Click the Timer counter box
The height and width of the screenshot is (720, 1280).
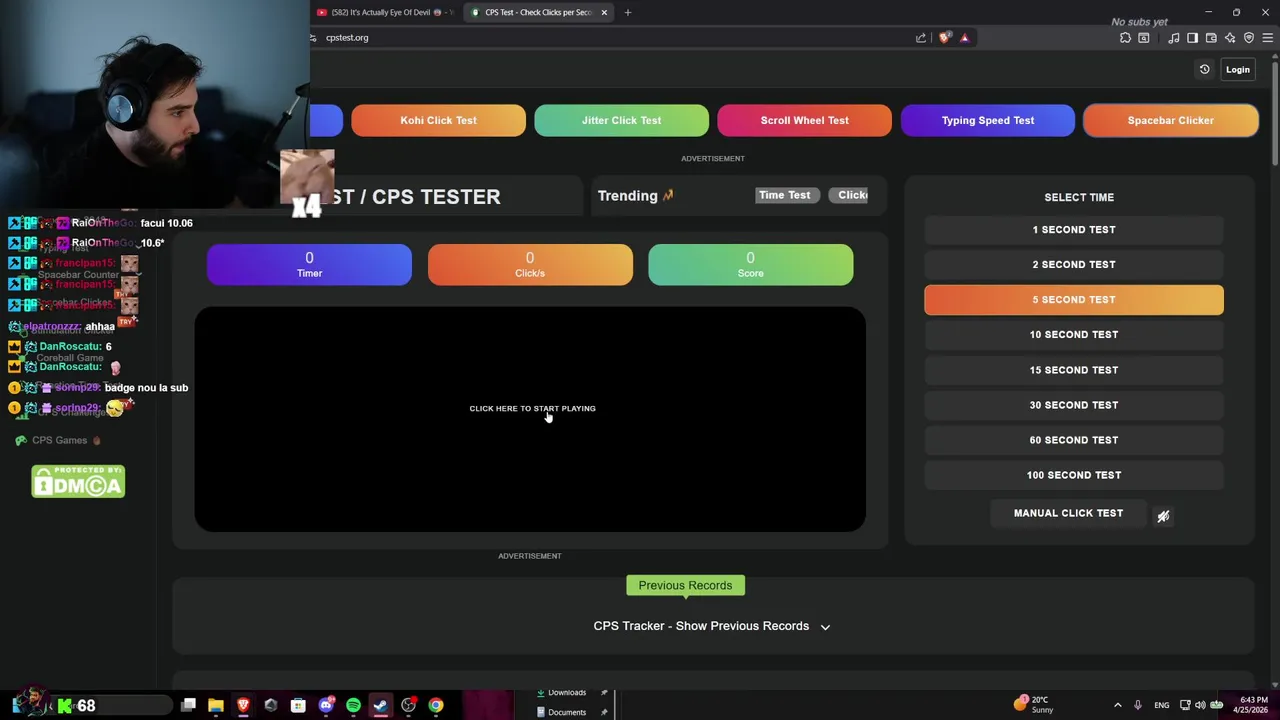click(x=309, y=265)
